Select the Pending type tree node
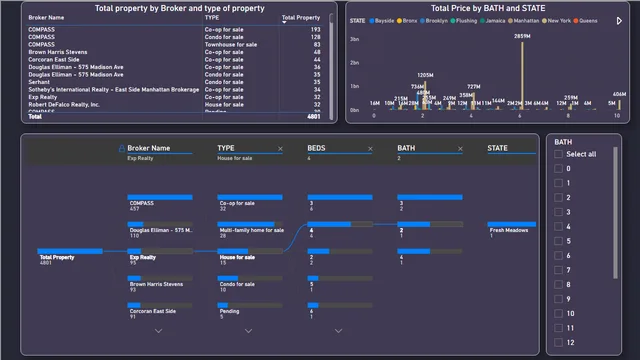Viewport: 640px width, 360px height. pos(250,311)
